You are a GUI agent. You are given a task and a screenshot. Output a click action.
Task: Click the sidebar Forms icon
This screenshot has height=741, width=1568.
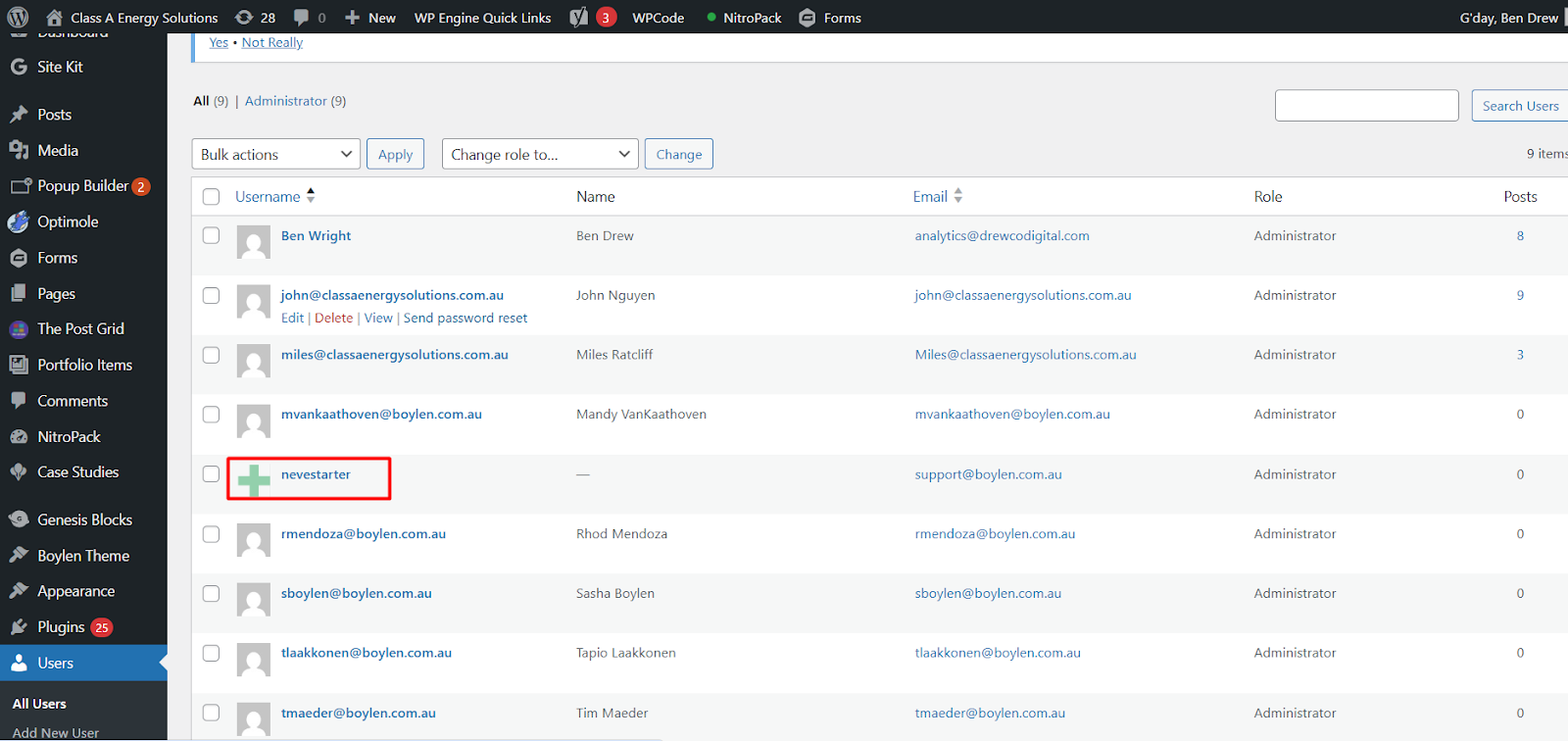(19, 258)
